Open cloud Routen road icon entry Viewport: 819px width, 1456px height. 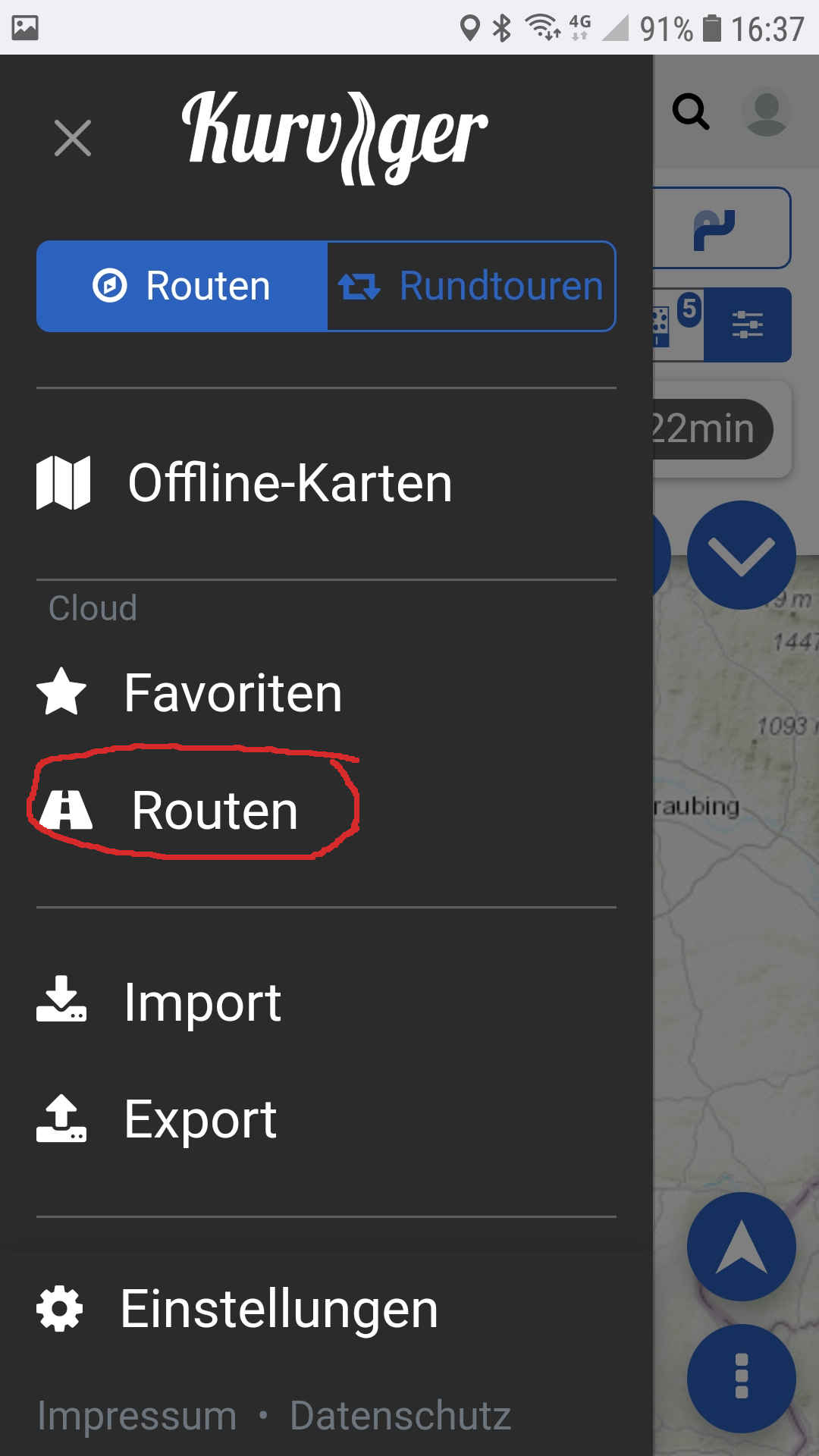click(66, 810)
